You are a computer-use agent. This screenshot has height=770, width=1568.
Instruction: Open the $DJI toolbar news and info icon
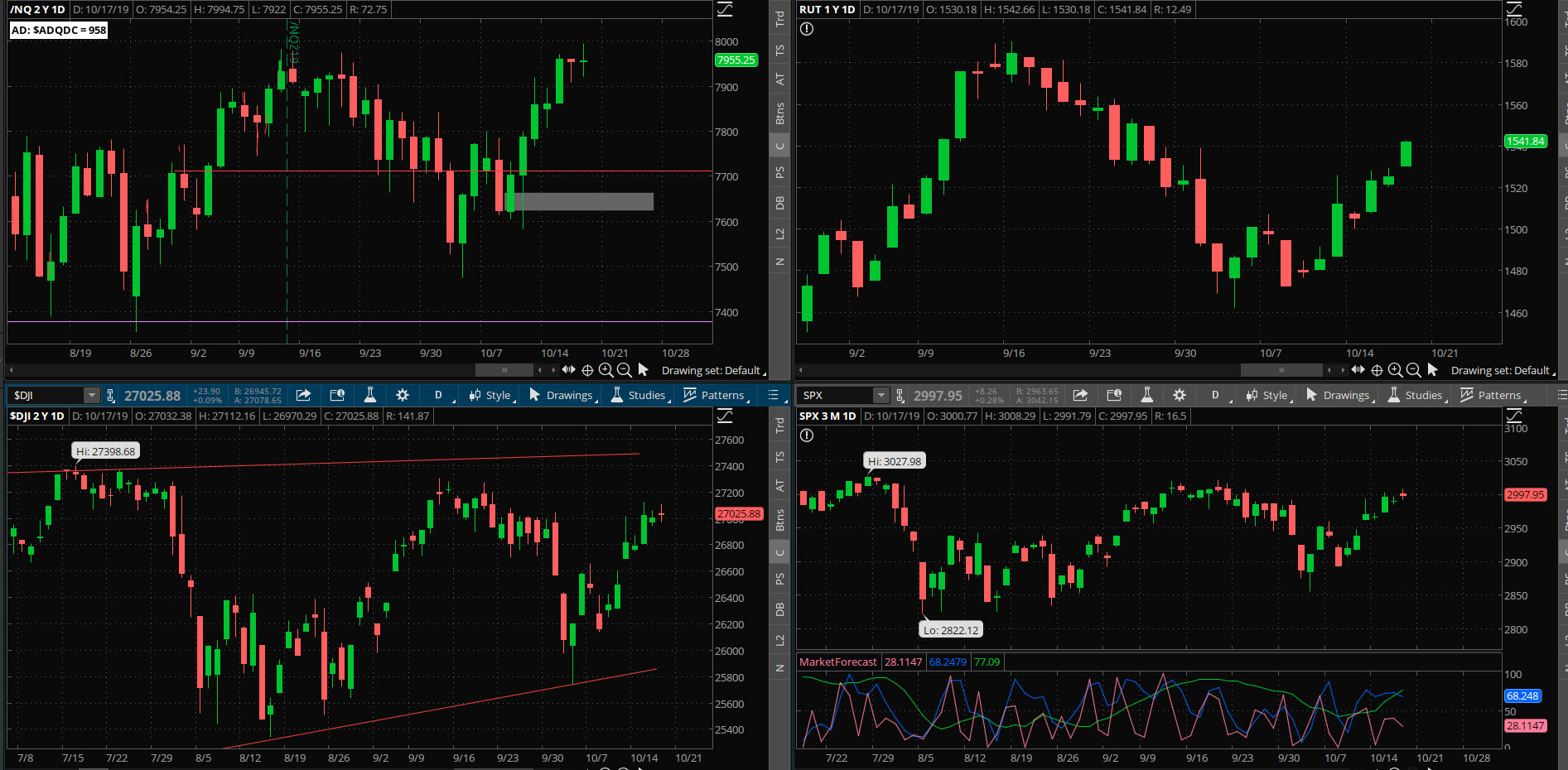click(x=337, y=395)
